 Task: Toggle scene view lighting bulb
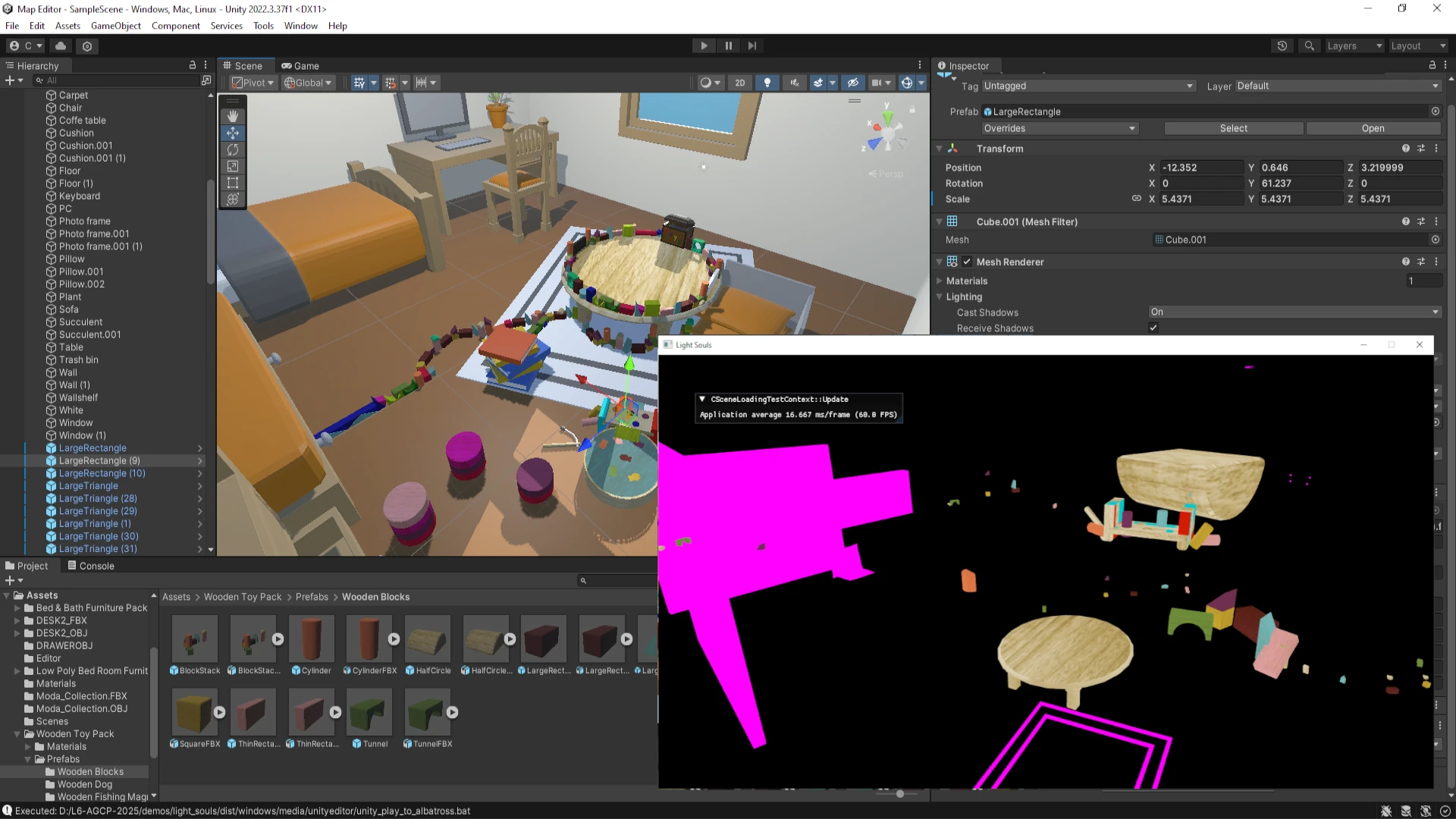point(767,83)
